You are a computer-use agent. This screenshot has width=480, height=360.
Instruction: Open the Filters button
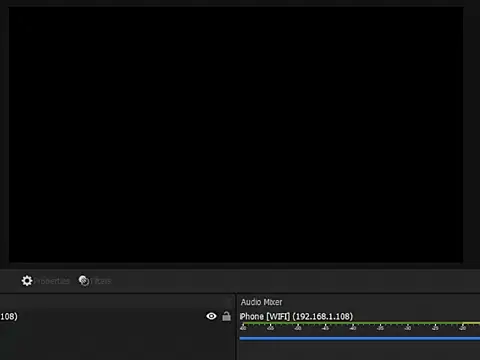[95, 281]
